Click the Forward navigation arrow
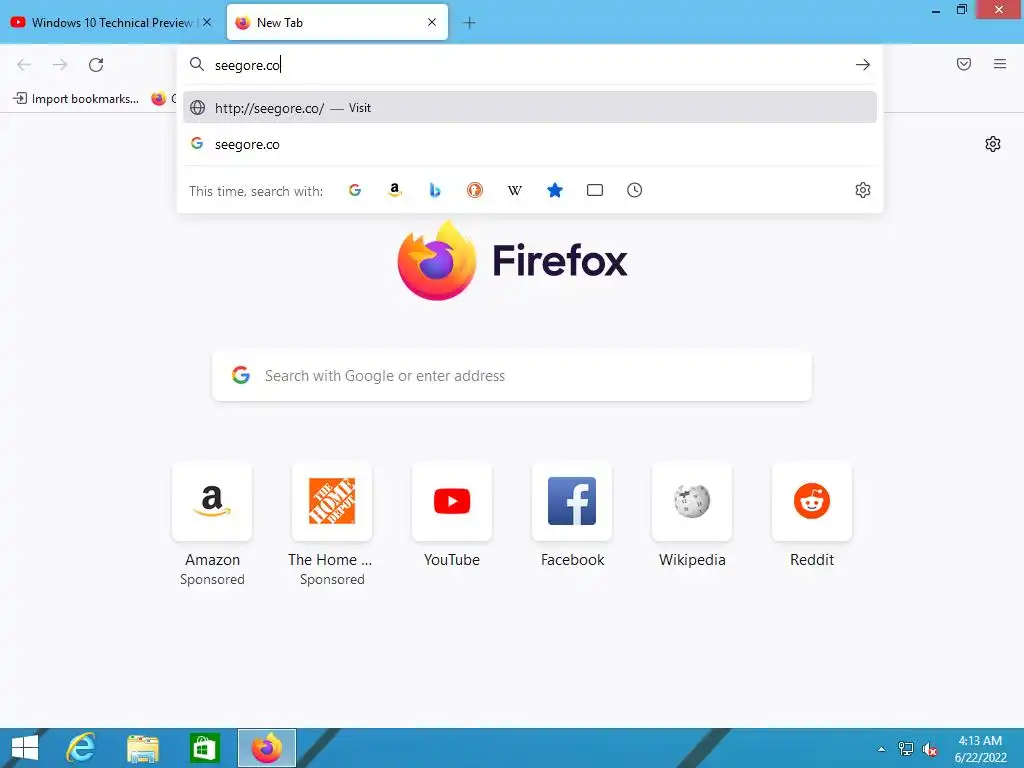The width and height of the screenshot is (1024, 768). [60, 65]
